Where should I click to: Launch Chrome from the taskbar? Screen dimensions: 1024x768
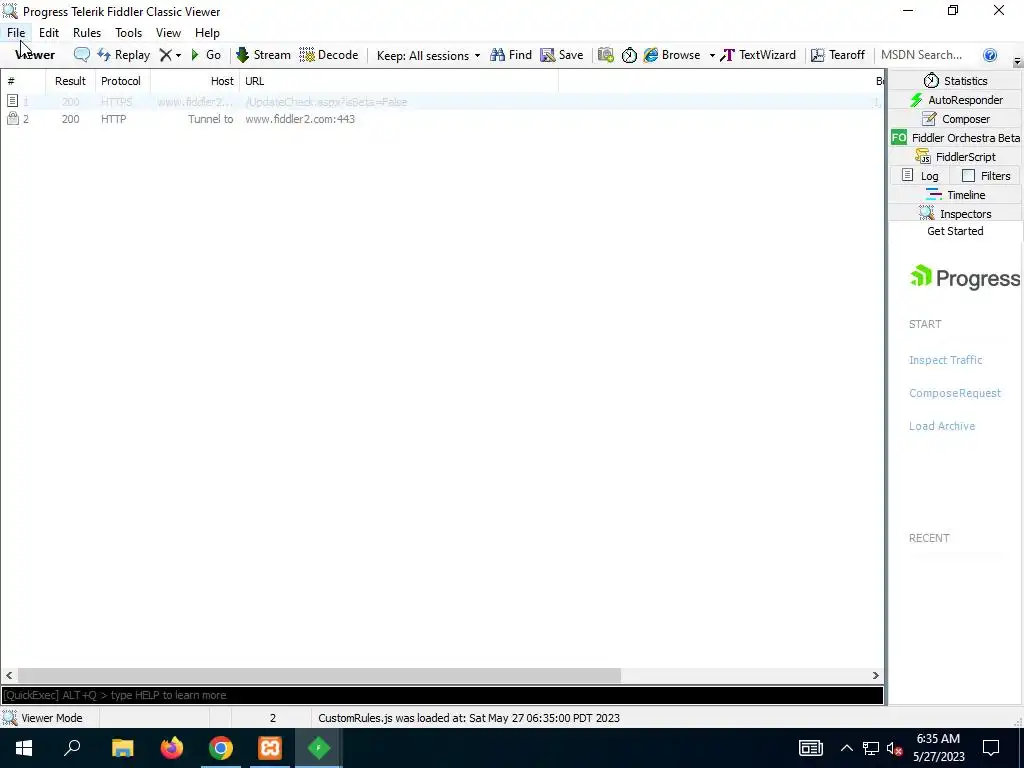tap(221, 748)
